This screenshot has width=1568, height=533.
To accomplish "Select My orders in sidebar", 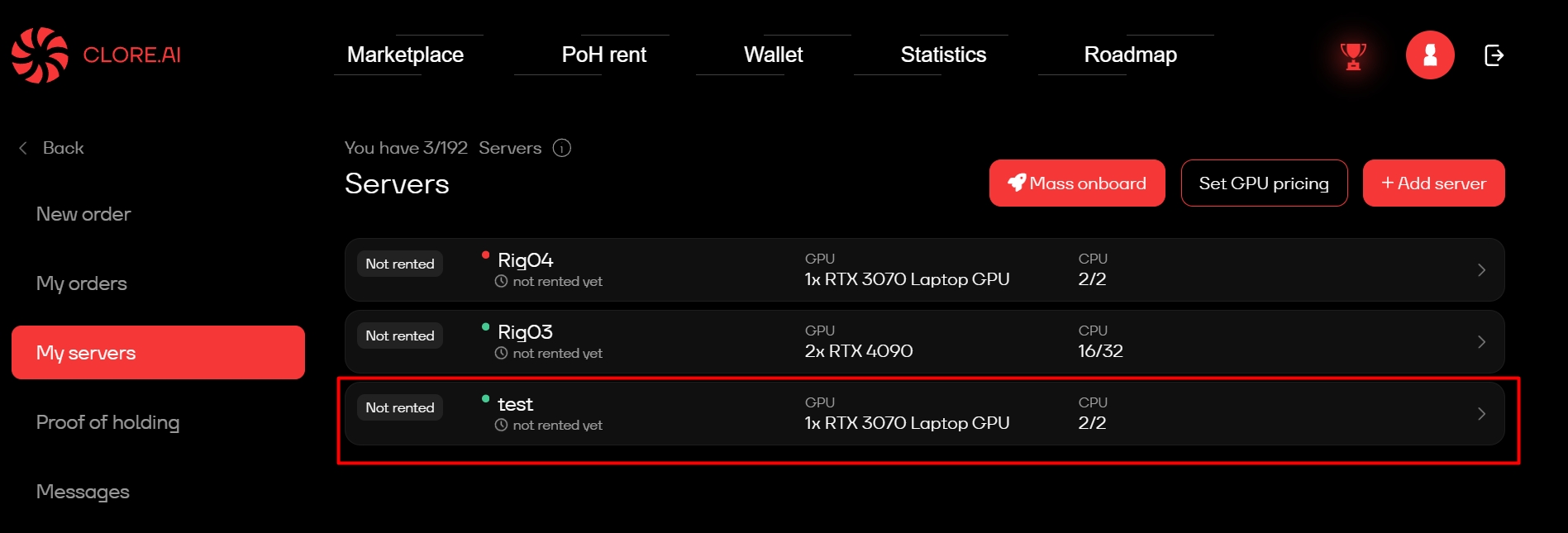I will tap(82, 283).
